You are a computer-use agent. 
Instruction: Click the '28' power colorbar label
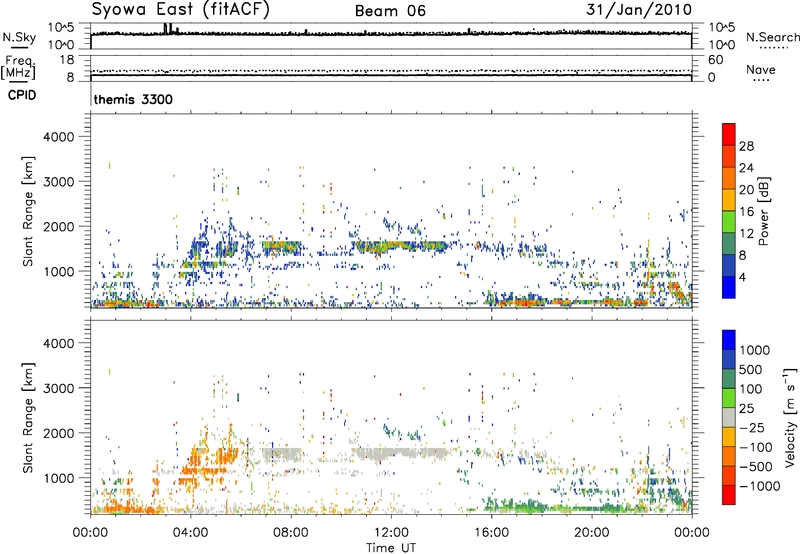tap(746, 146)
